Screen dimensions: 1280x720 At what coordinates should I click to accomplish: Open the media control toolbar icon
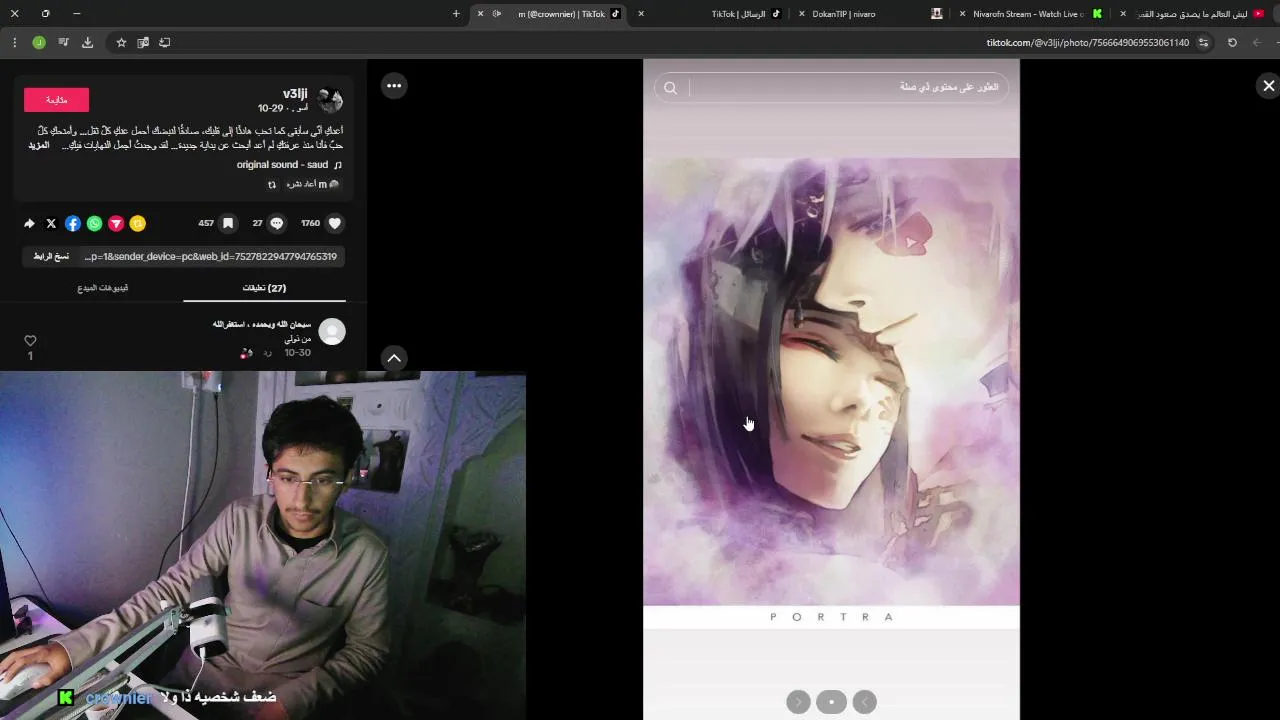point(63,43)
